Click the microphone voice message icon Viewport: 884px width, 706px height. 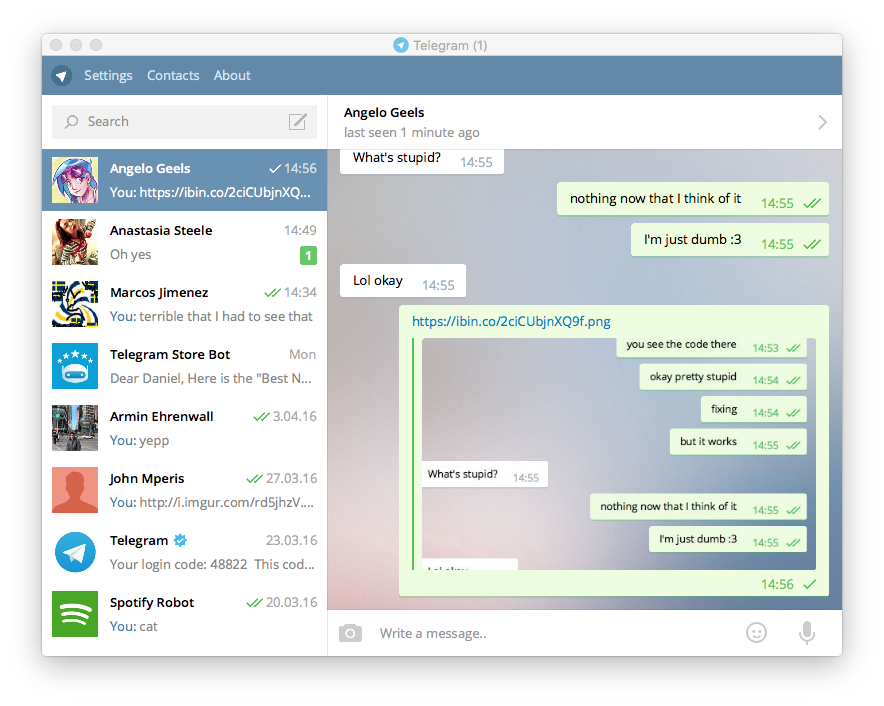pyautogui.click(x=807, y=633)
